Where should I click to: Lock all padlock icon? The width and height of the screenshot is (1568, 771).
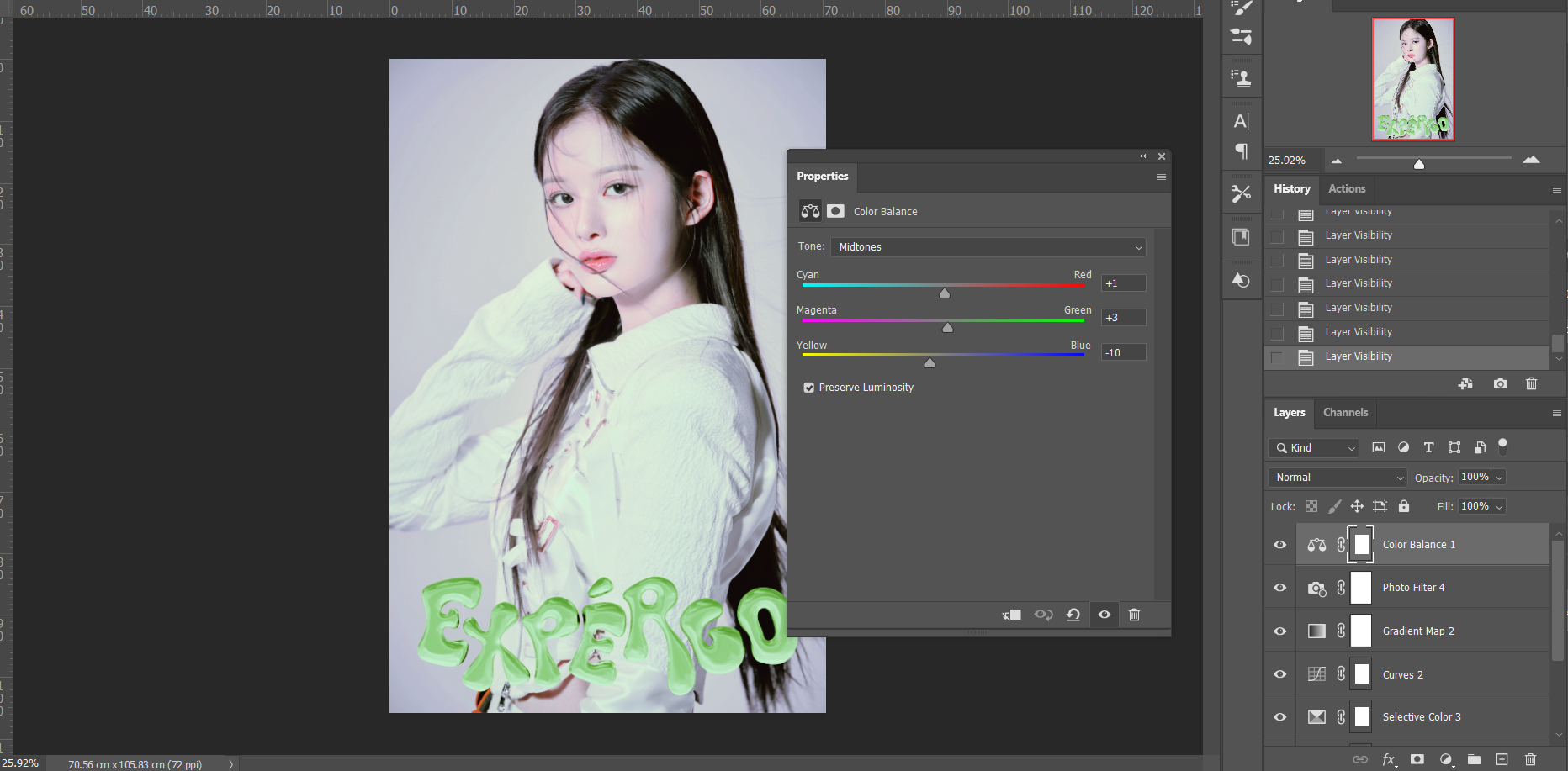point(1403,506)
